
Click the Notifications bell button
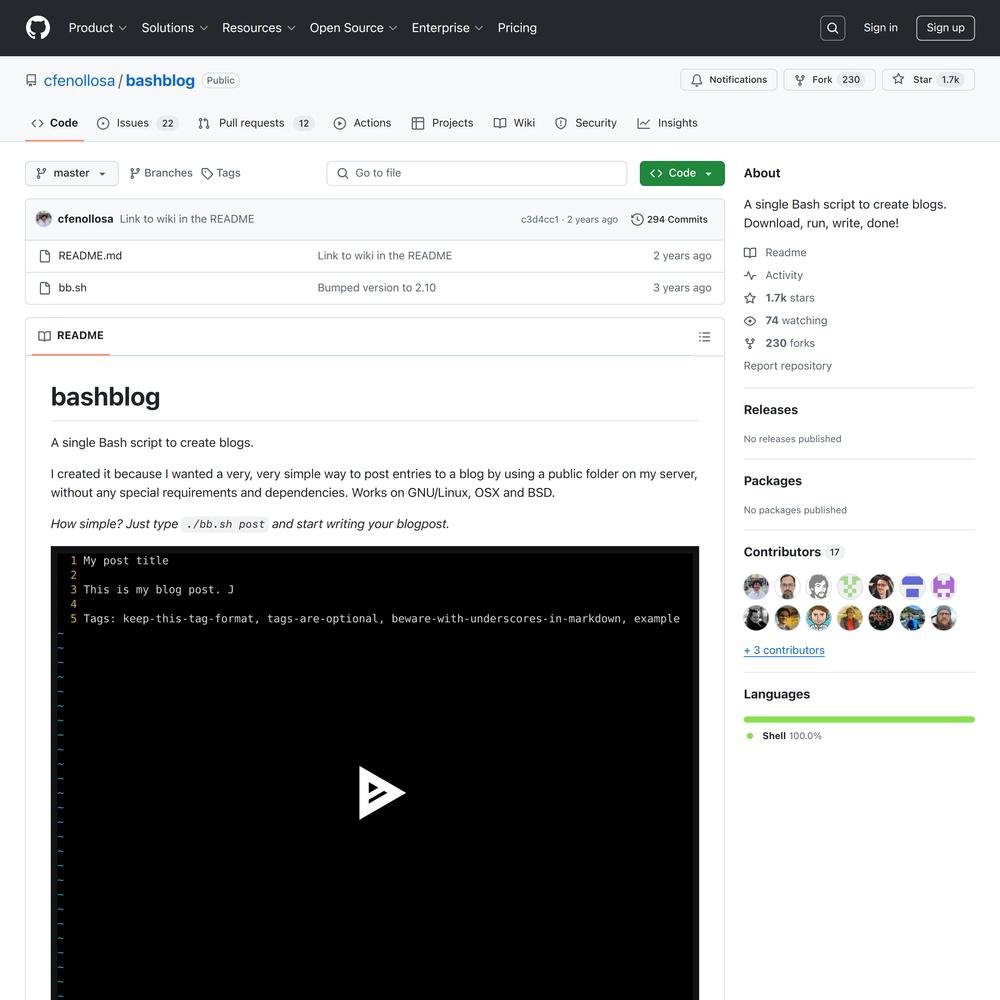[x=728, y=80]
